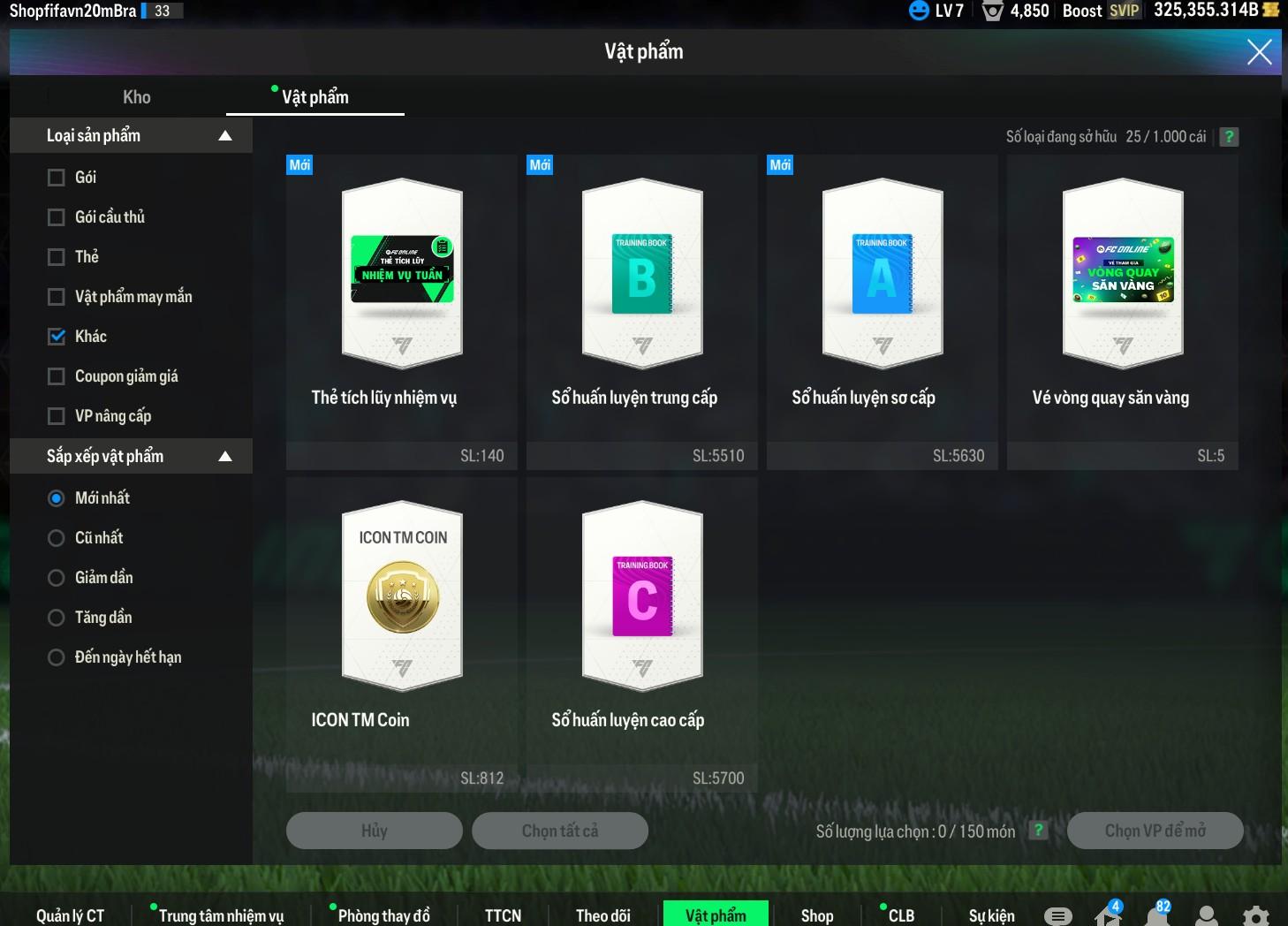1288x926 pixels.
Task: Open the settings gear icon
Action: [1255, 916]
